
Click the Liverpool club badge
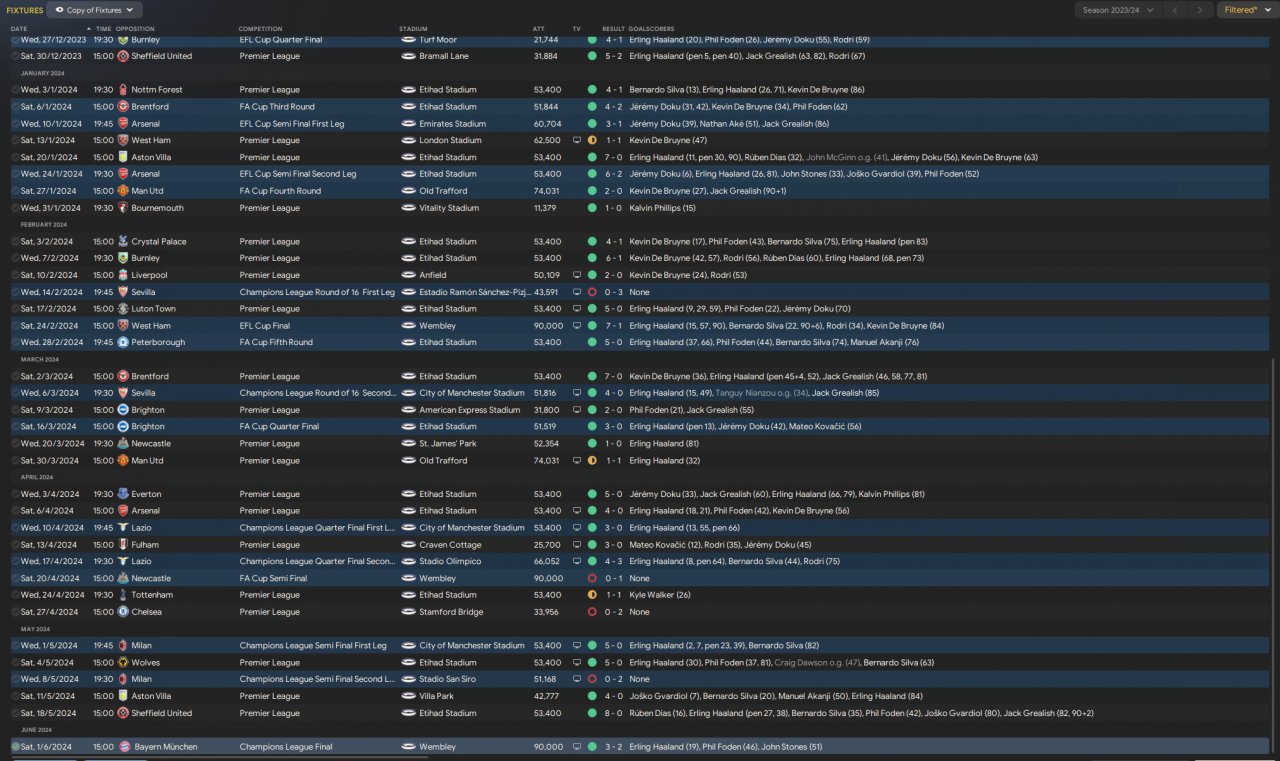click(x=123, y=275)
